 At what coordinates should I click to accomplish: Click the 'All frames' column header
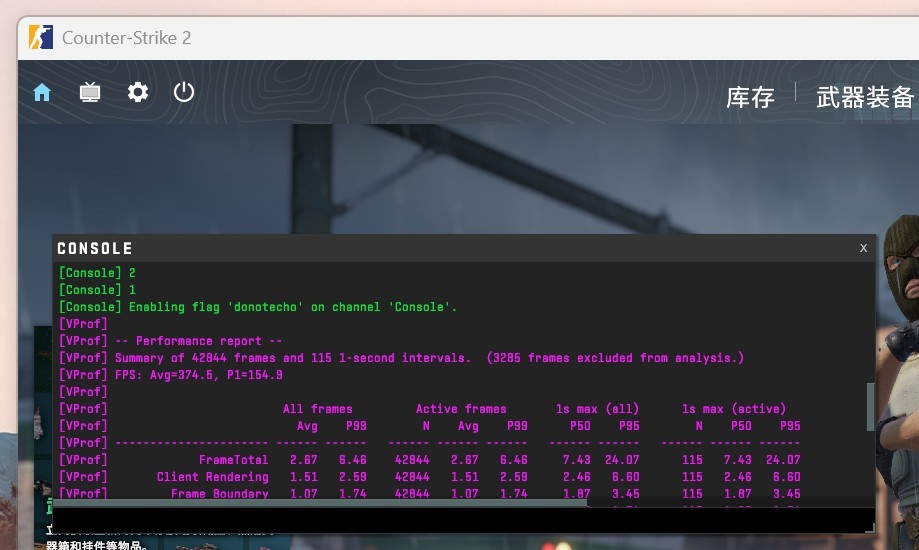point(318,409)
